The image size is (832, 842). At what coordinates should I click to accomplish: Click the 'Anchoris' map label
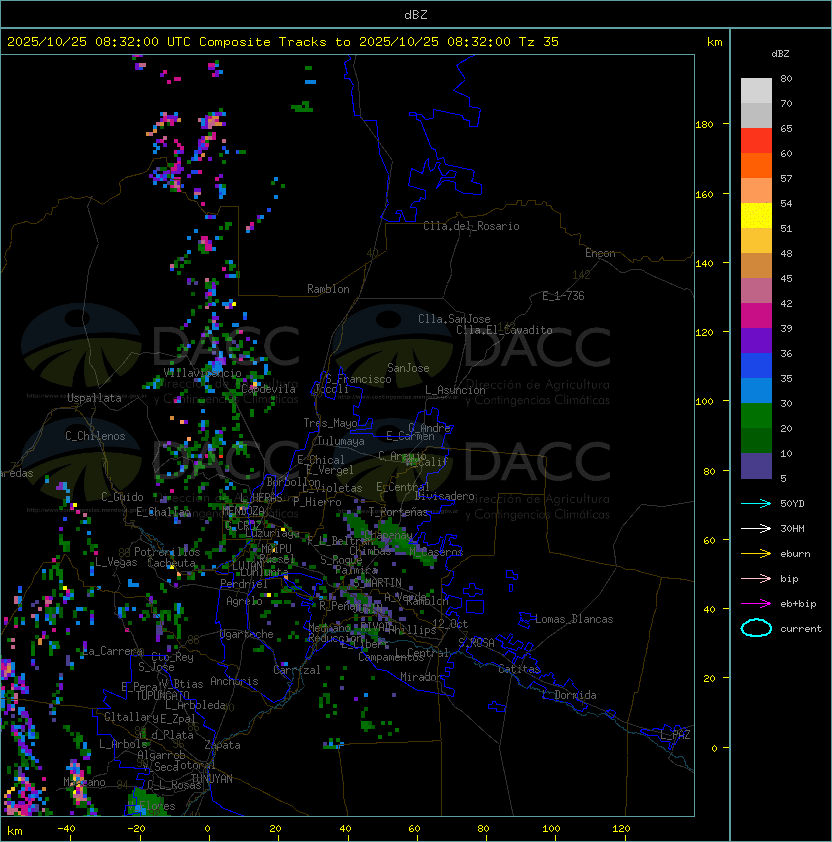click(234, 681)
